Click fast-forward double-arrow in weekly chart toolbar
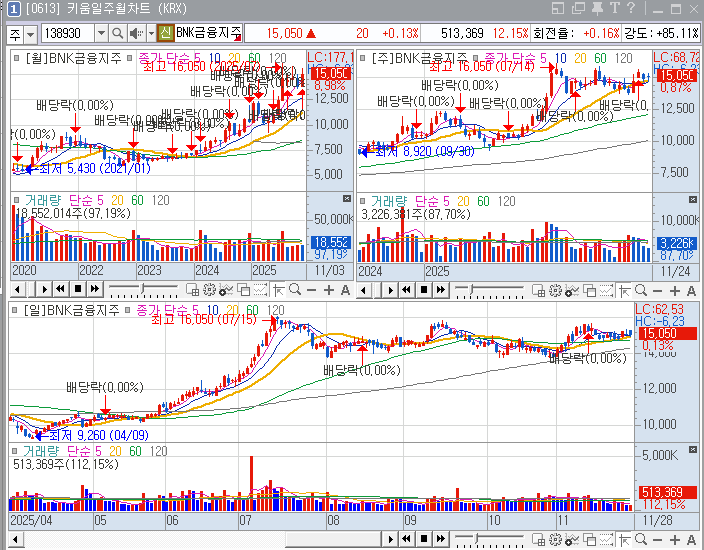Viewport: 704px width, 550px height. (441, 290)
